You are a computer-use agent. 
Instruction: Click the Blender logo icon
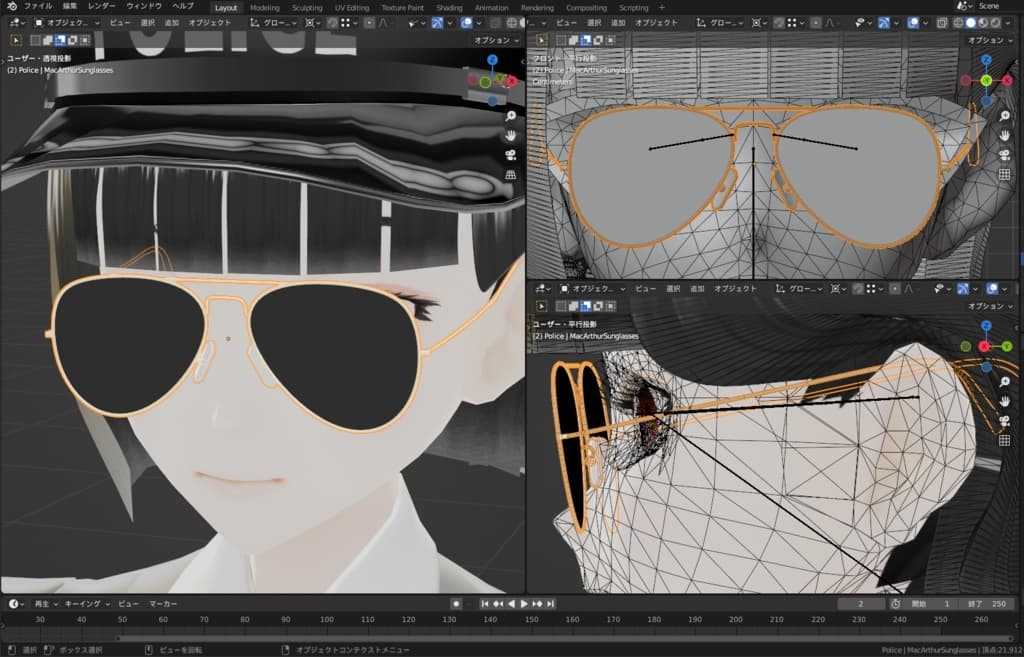pyautogui.click(x=12, y=6)
